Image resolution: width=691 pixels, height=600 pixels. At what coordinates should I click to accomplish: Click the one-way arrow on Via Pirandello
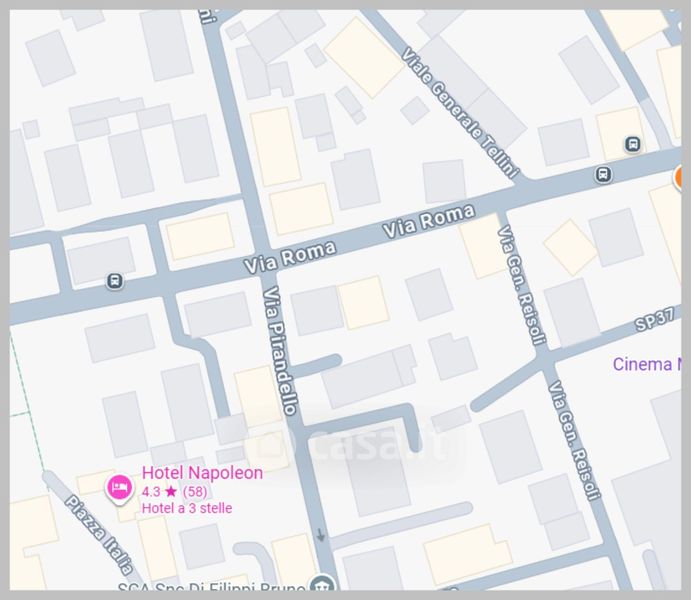320,535
